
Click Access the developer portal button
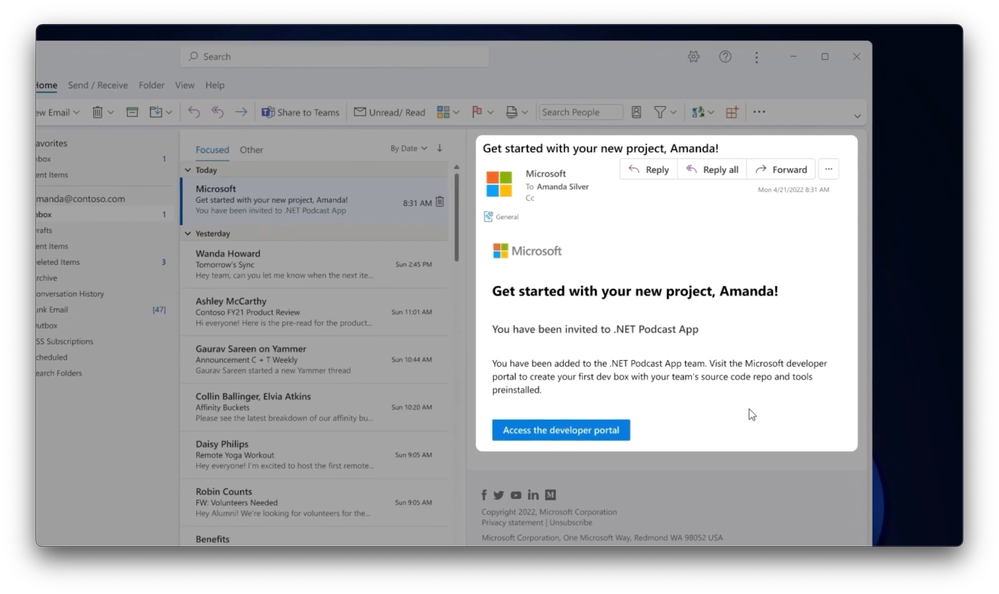click(561, 430)
